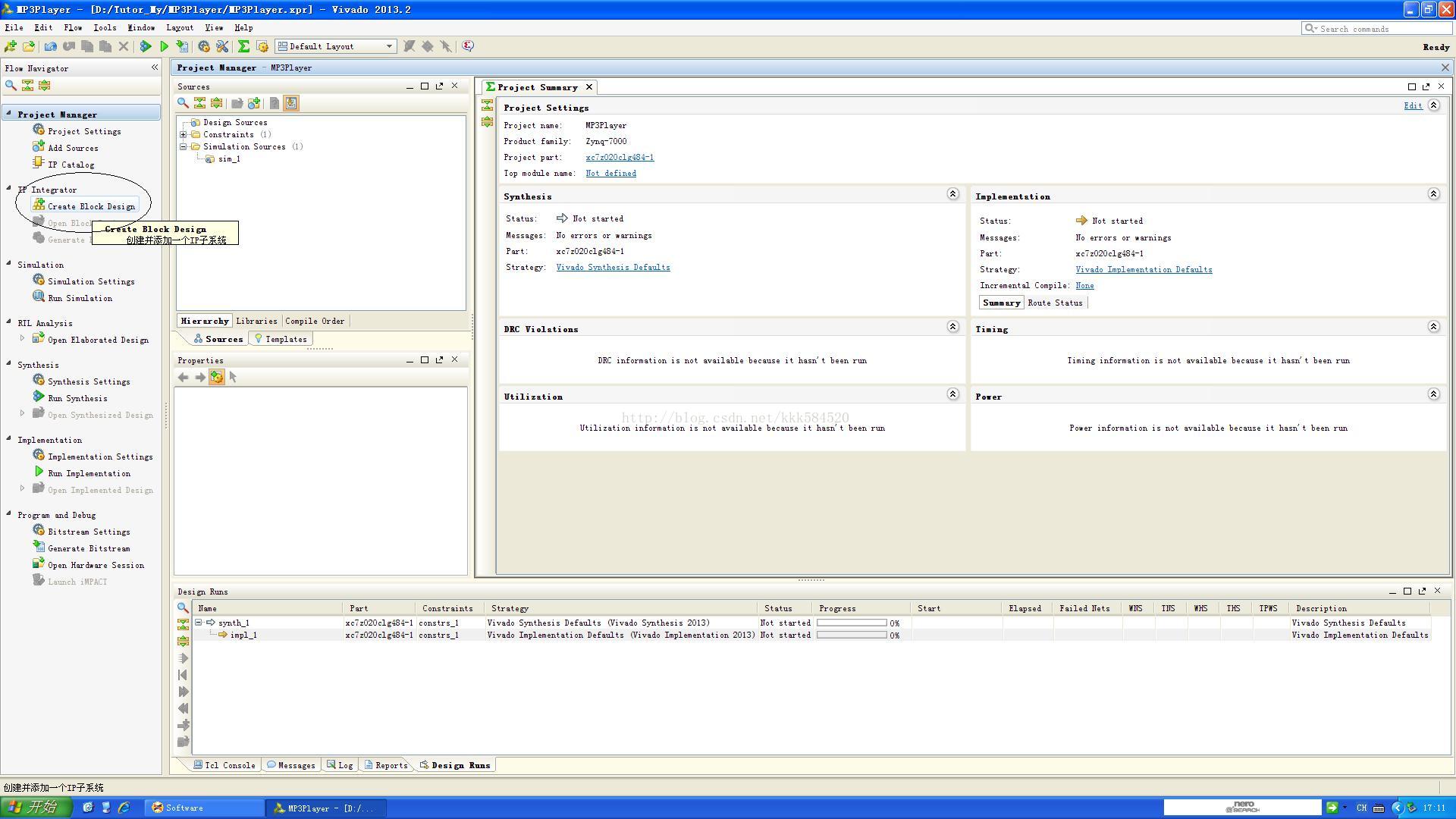Click the search icon in Design Runs panel
Screen dimensions: 1456x819
click(x=183, y=608)
